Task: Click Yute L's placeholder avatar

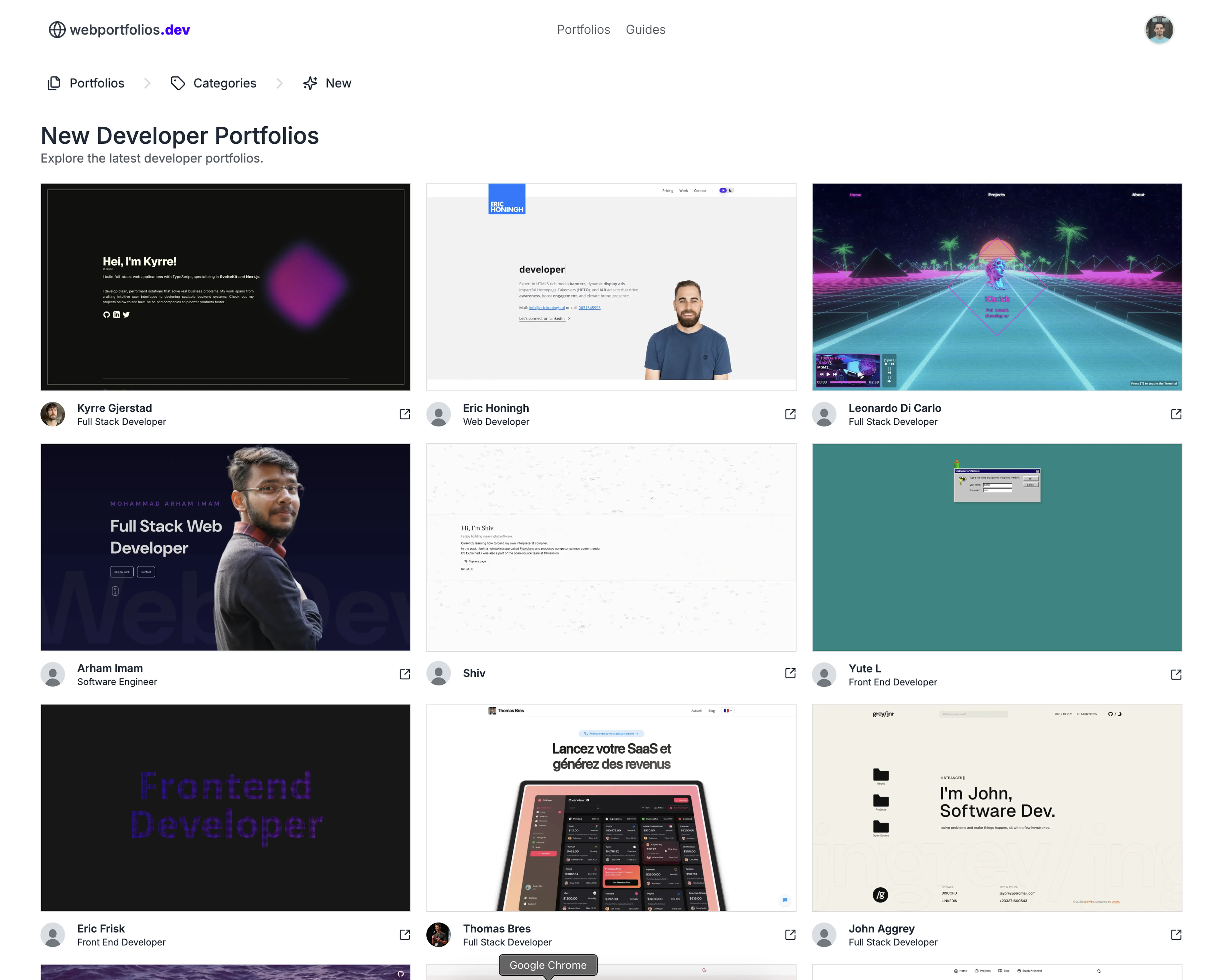Action: click(x=824, y=675)
